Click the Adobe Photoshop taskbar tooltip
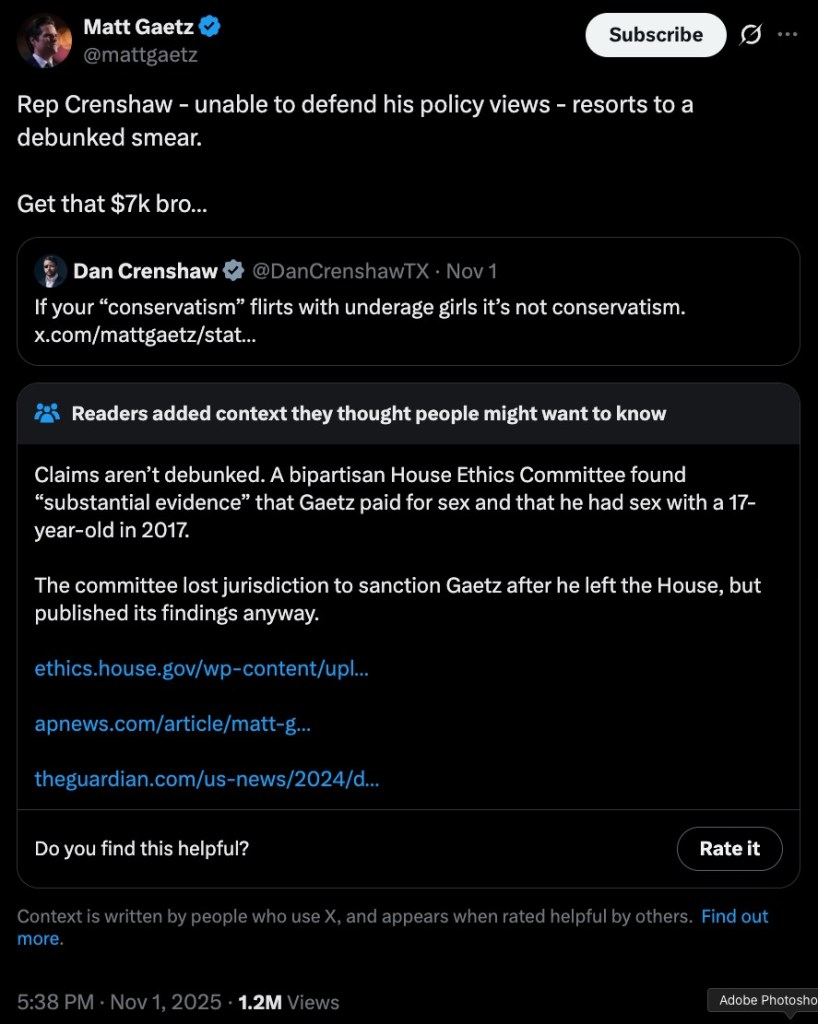This screenshot has height=1024, width=818. pos(765,1000)
